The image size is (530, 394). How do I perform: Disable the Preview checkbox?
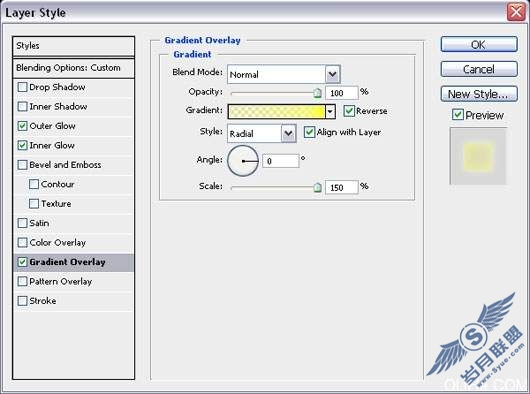[458, 115]
